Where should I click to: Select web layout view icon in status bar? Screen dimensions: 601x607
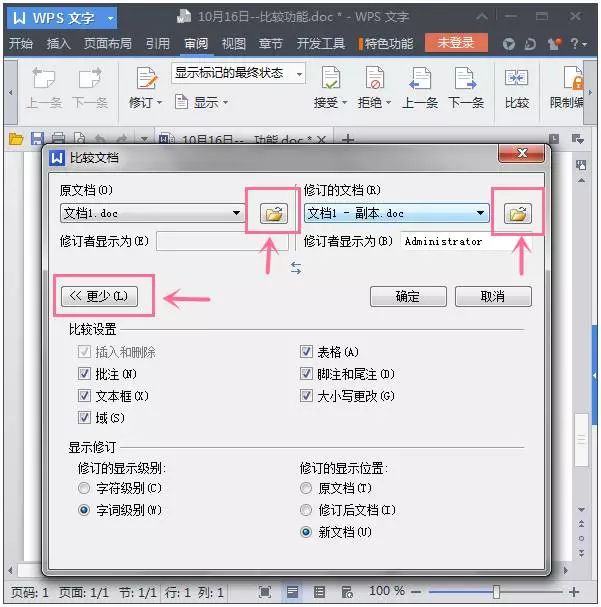[x=347, y=592]
